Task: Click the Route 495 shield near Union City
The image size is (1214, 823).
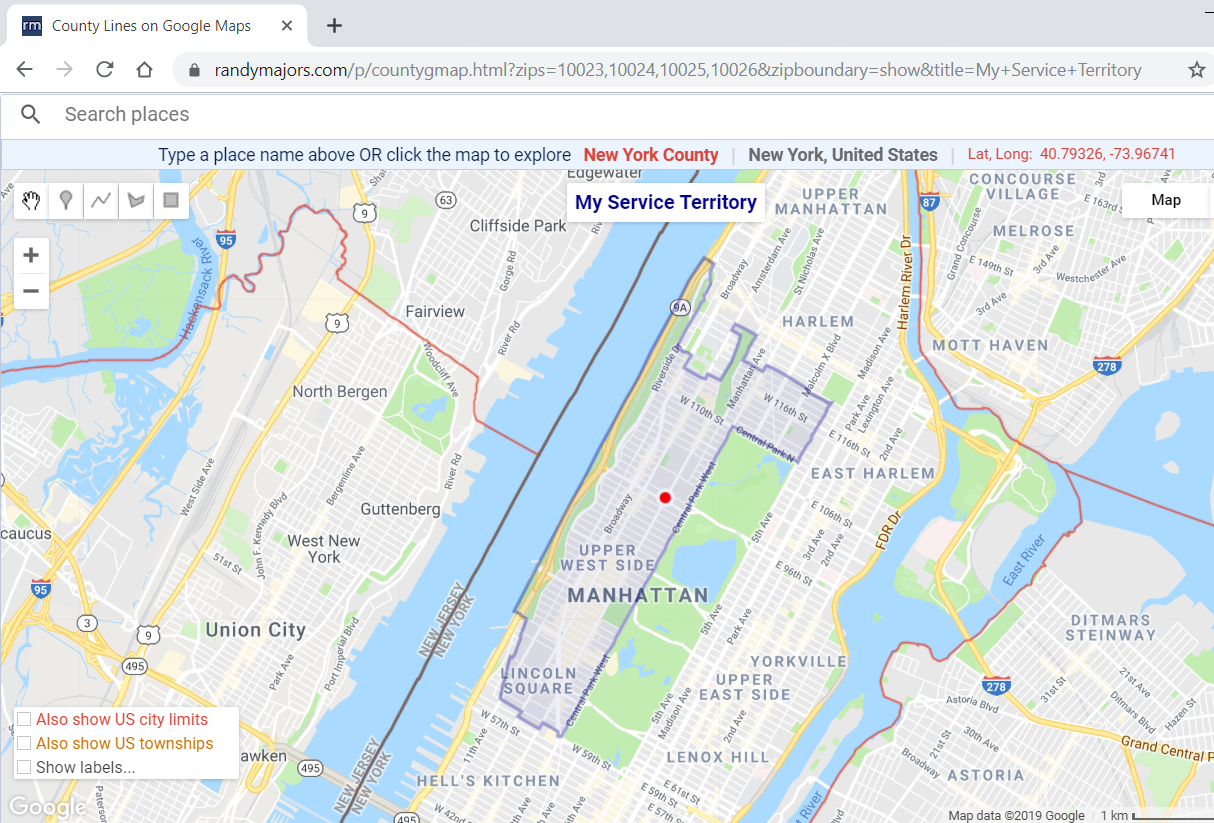Action: [135, 665]
